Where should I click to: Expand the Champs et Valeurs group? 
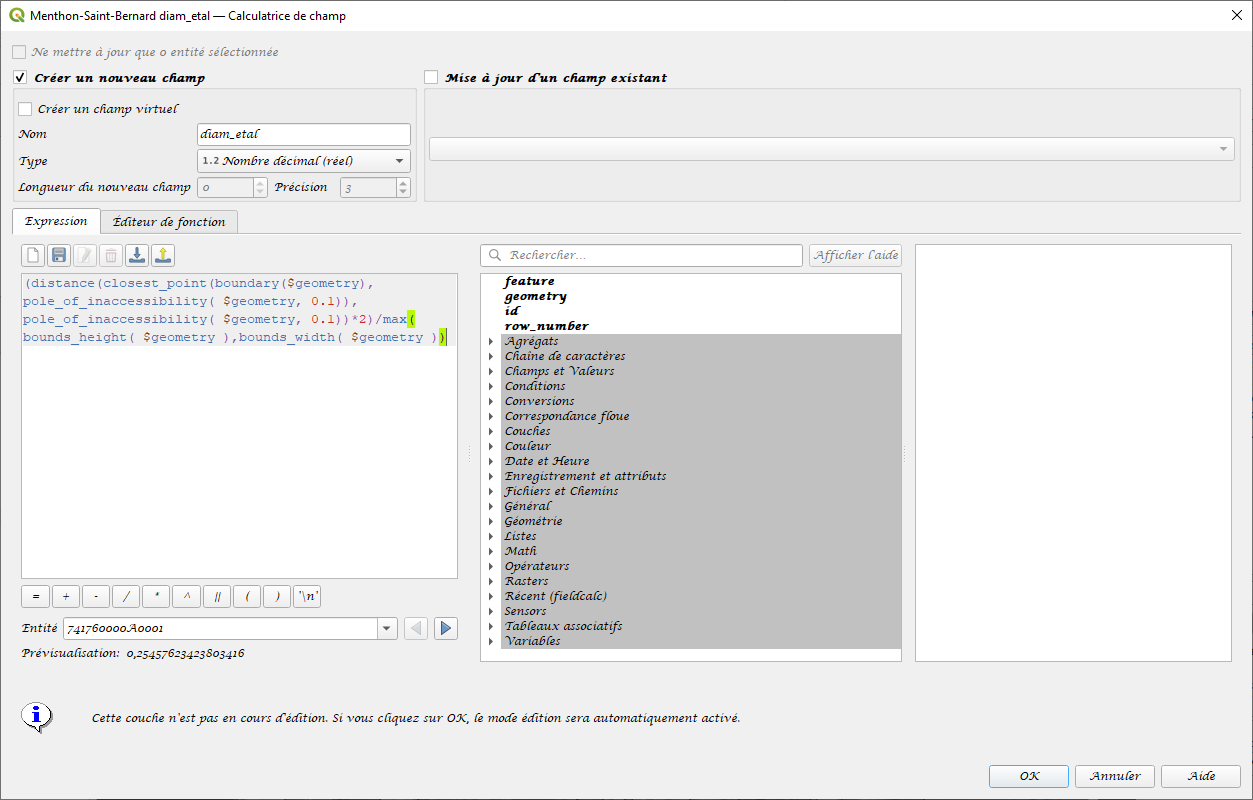click(x=491, y=372)
